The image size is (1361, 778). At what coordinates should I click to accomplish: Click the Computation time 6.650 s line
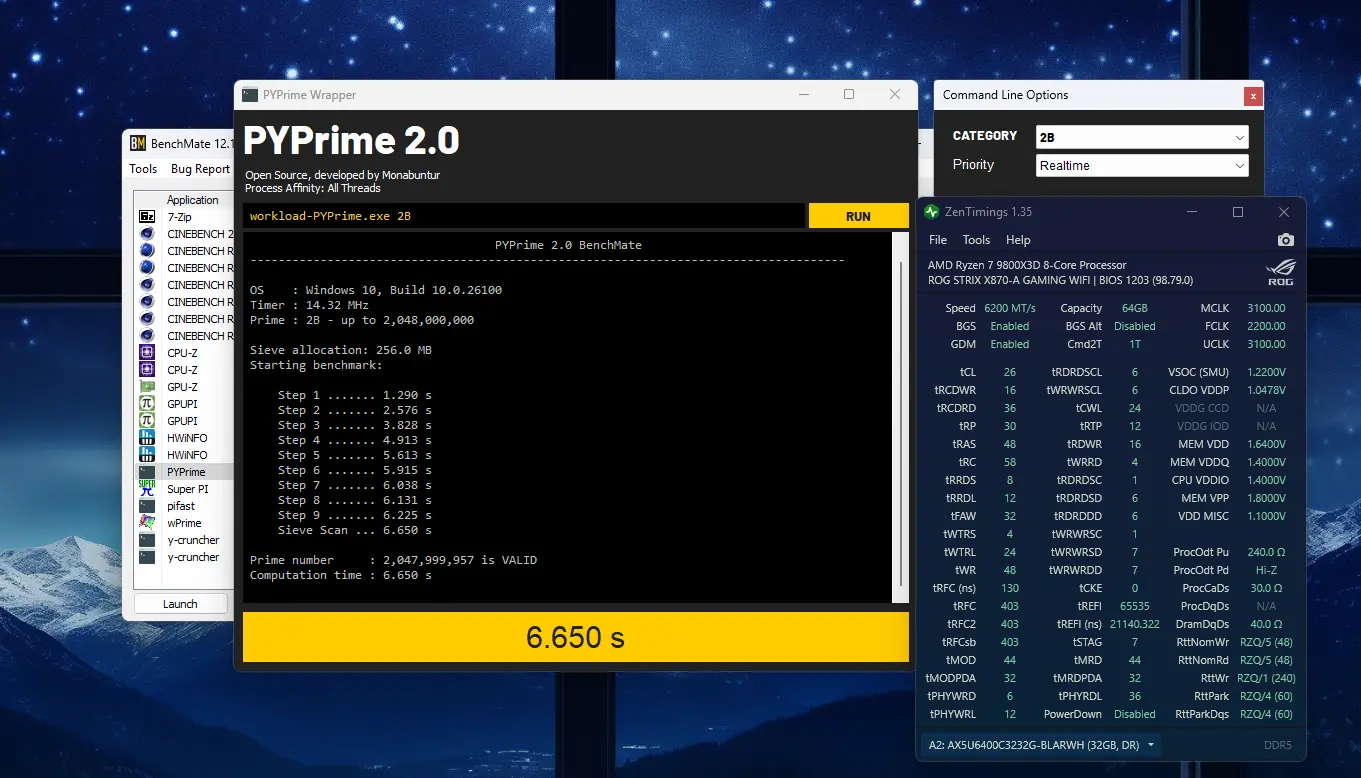[341, 575]
